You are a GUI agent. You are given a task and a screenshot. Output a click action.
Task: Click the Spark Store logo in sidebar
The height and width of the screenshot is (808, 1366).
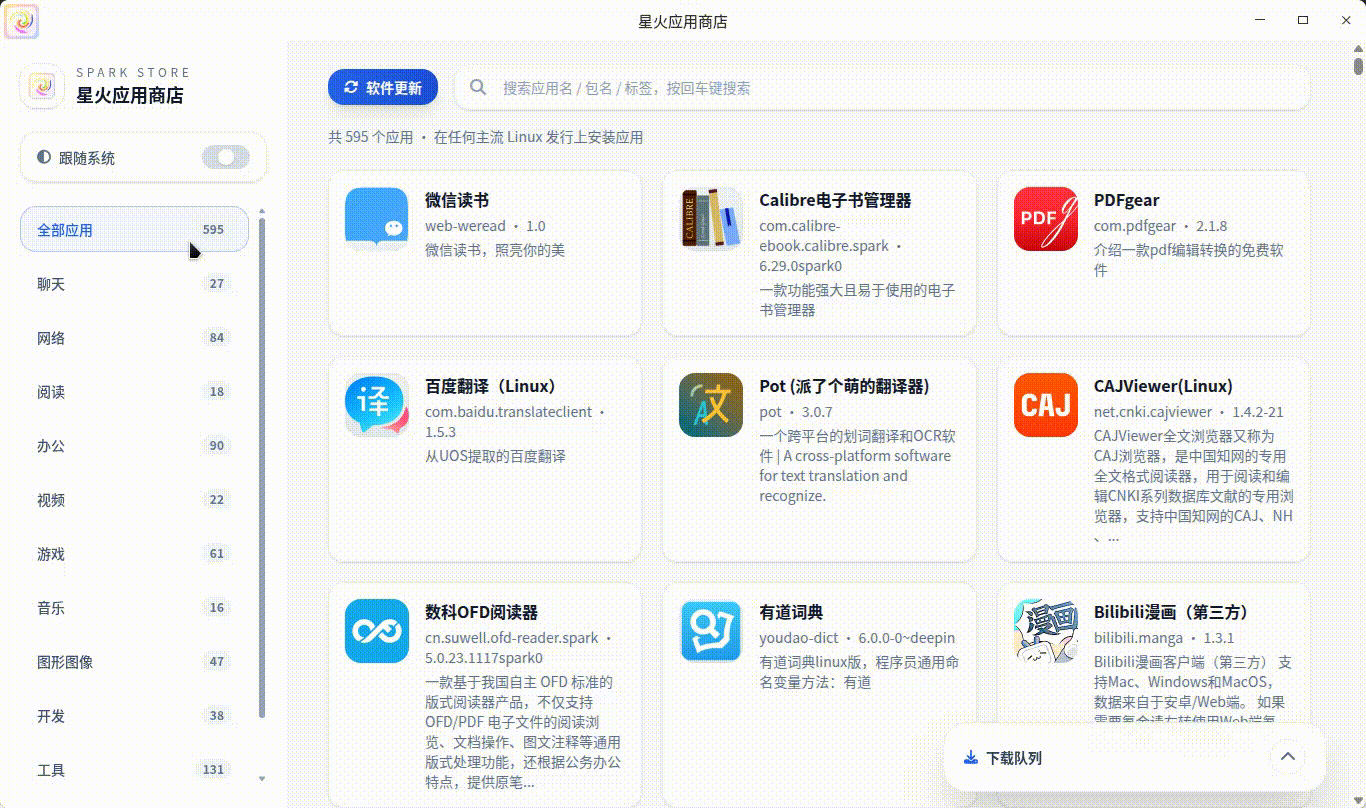pyautogui.click(x=41, y=85)
